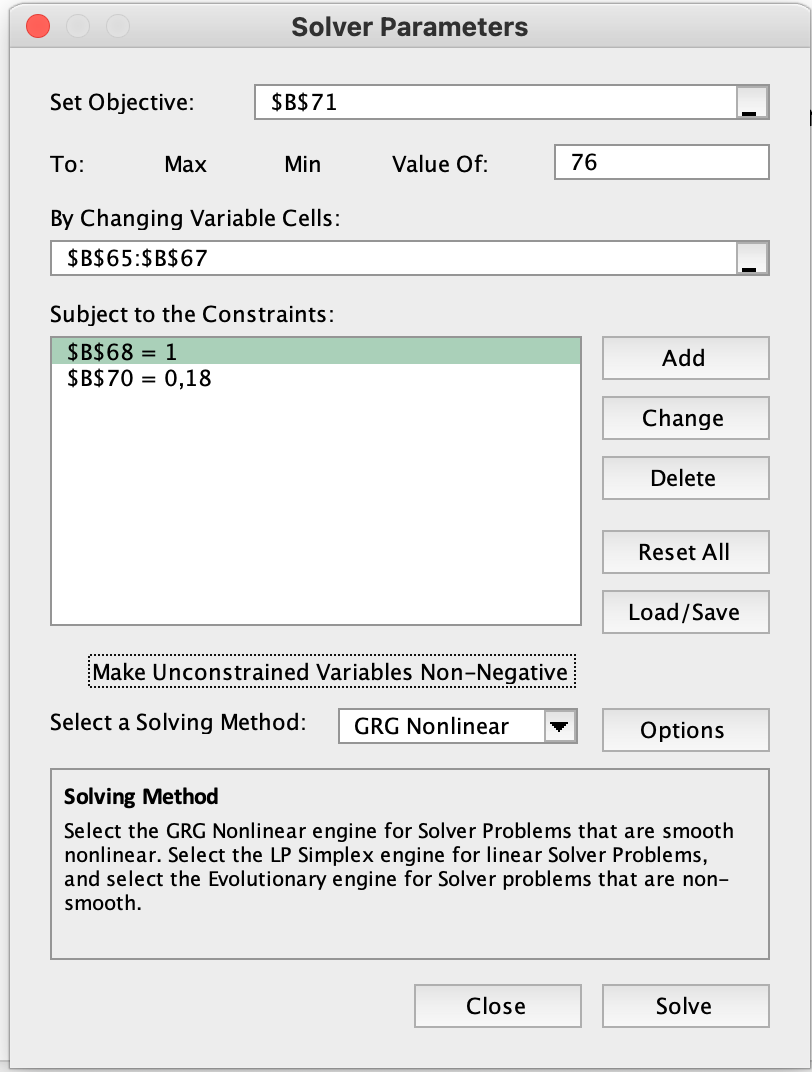This screenshot has width=812, height=1072.
Task: Click the Close button at bottom
Action: coord(498,1006)
